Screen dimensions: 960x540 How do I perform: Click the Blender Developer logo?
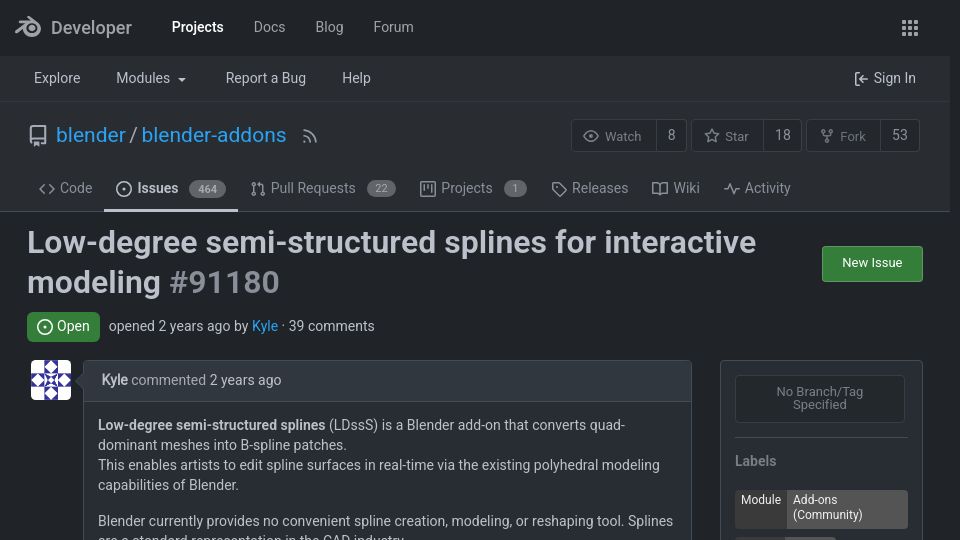point(73,28)
